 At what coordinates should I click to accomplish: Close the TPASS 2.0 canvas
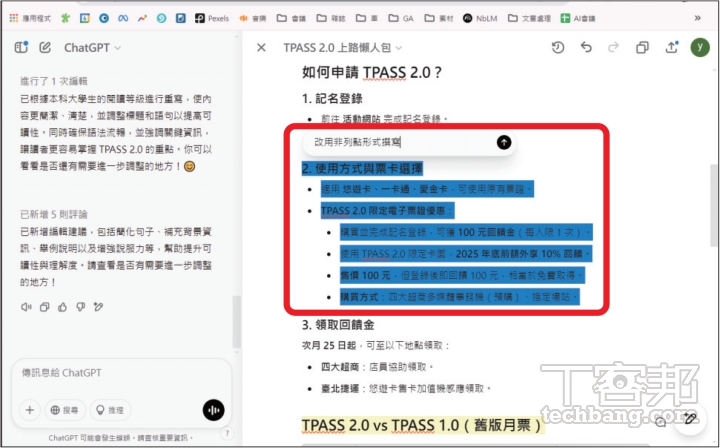coord(261,47)
